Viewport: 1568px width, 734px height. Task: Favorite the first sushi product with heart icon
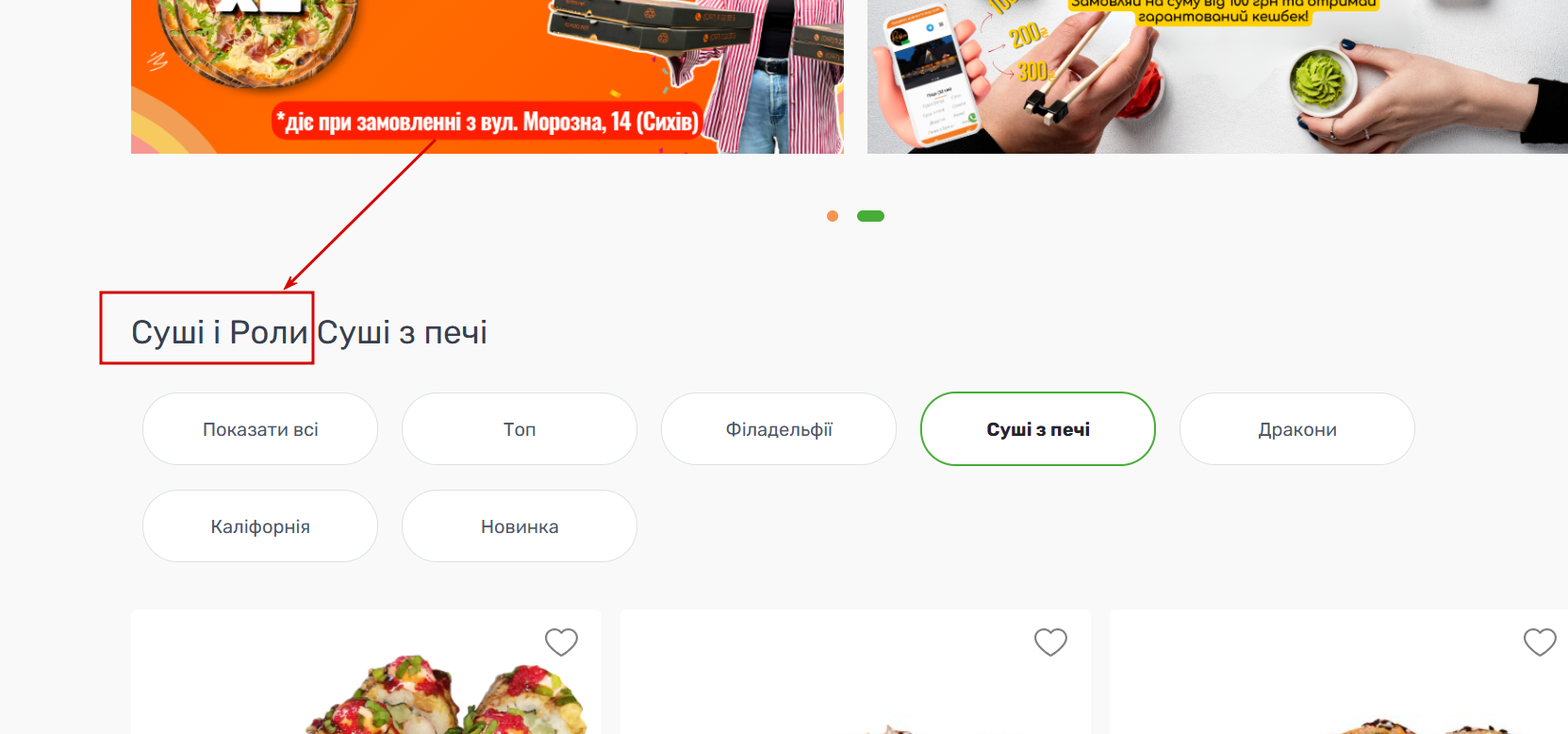tap(561, 642)
